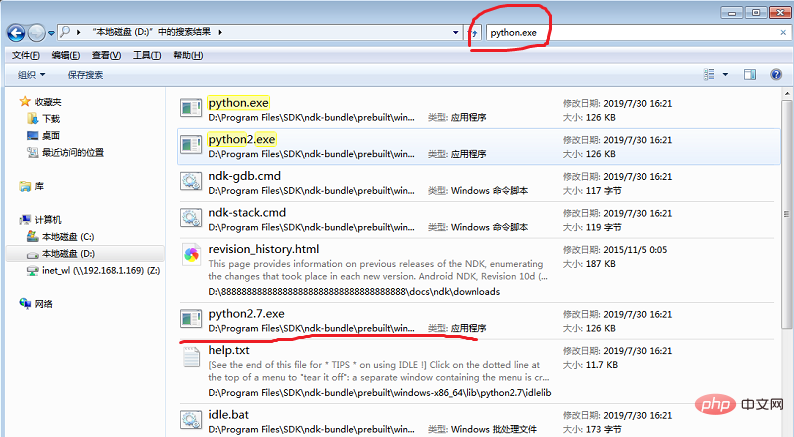Image resolution: width=794 pixels, height=437 pixels.
Task: Toggle the preview pane icon in toolbar
Action: (749, 75)
